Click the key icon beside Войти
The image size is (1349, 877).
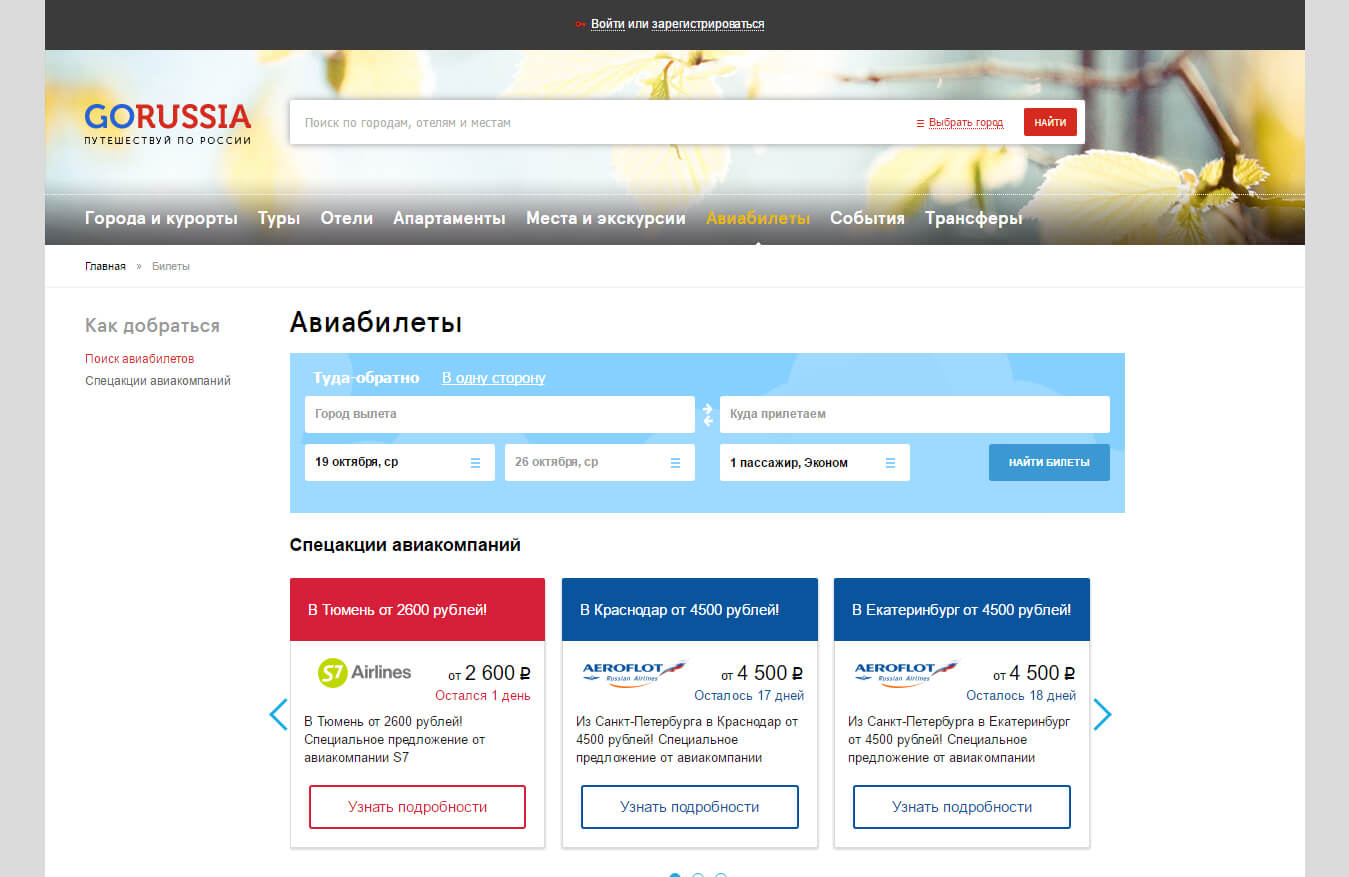pos(580,24)
